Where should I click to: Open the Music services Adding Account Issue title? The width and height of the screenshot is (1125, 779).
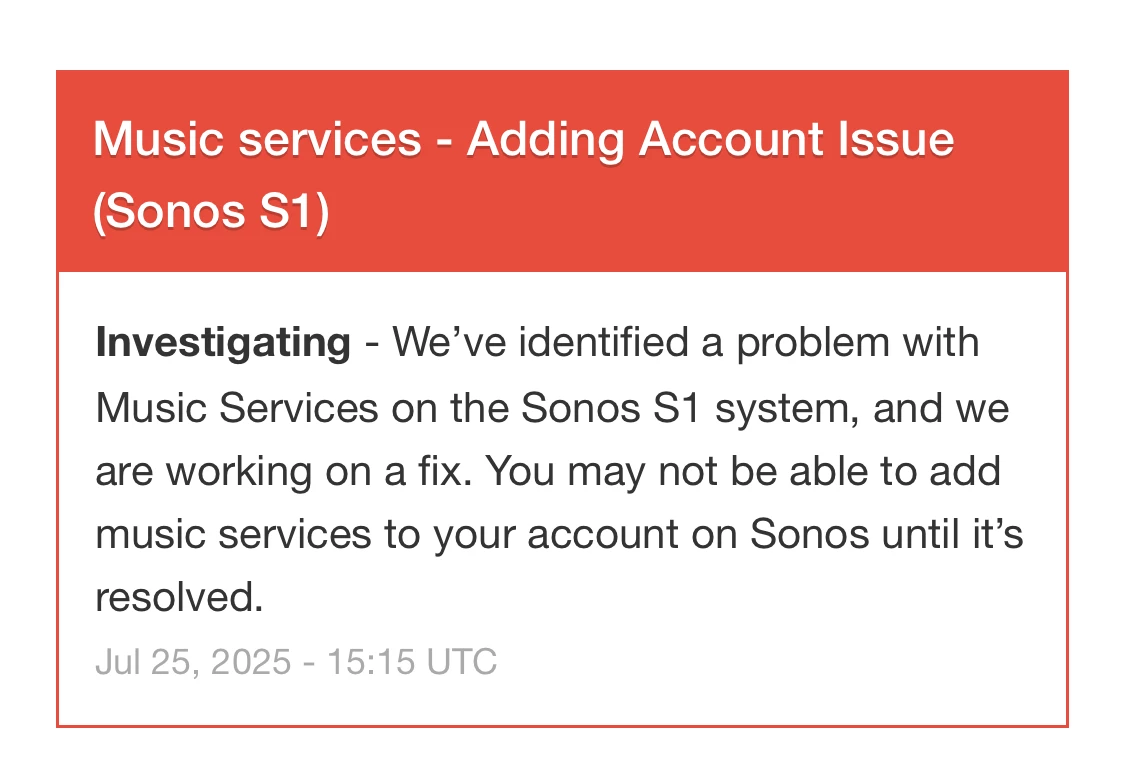(x=524, y=174)
